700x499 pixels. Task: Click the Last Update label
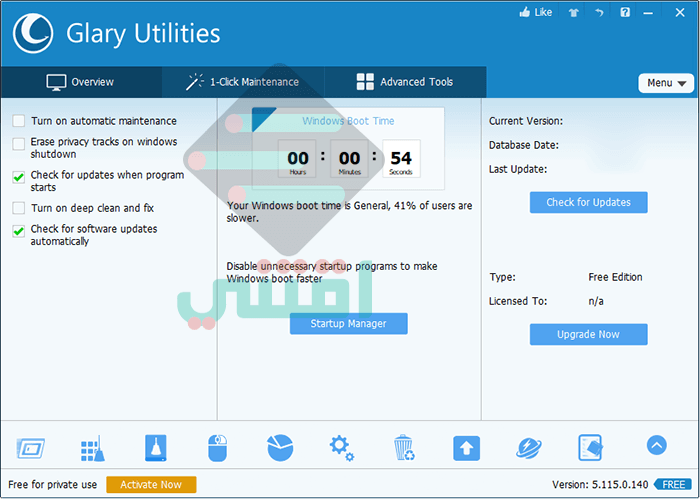click(x=518, y=169)
